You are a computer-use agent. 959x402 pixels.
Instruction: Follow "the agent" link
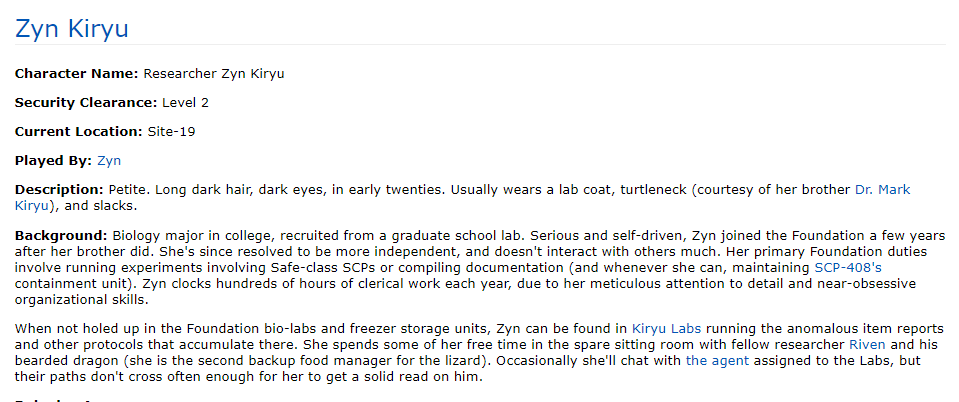coord(717,361)
